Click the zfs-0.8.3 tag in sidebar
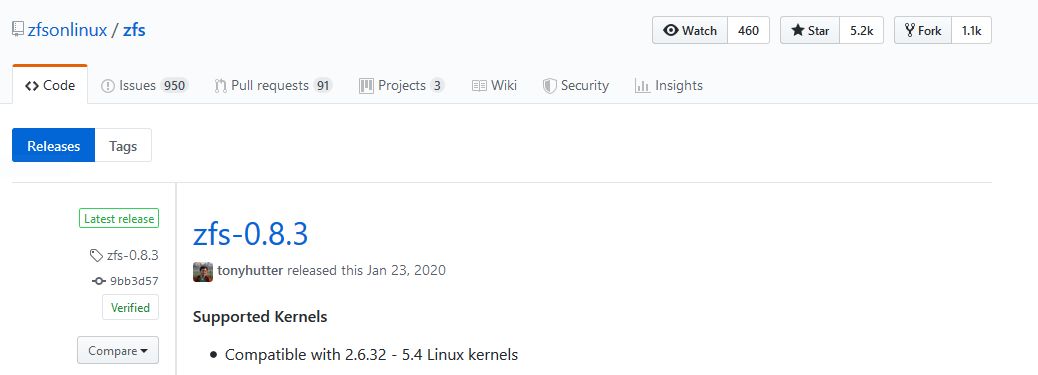The width and height of the screenshot is (1038, 375). pyautogui.click(x=132, y=256)
